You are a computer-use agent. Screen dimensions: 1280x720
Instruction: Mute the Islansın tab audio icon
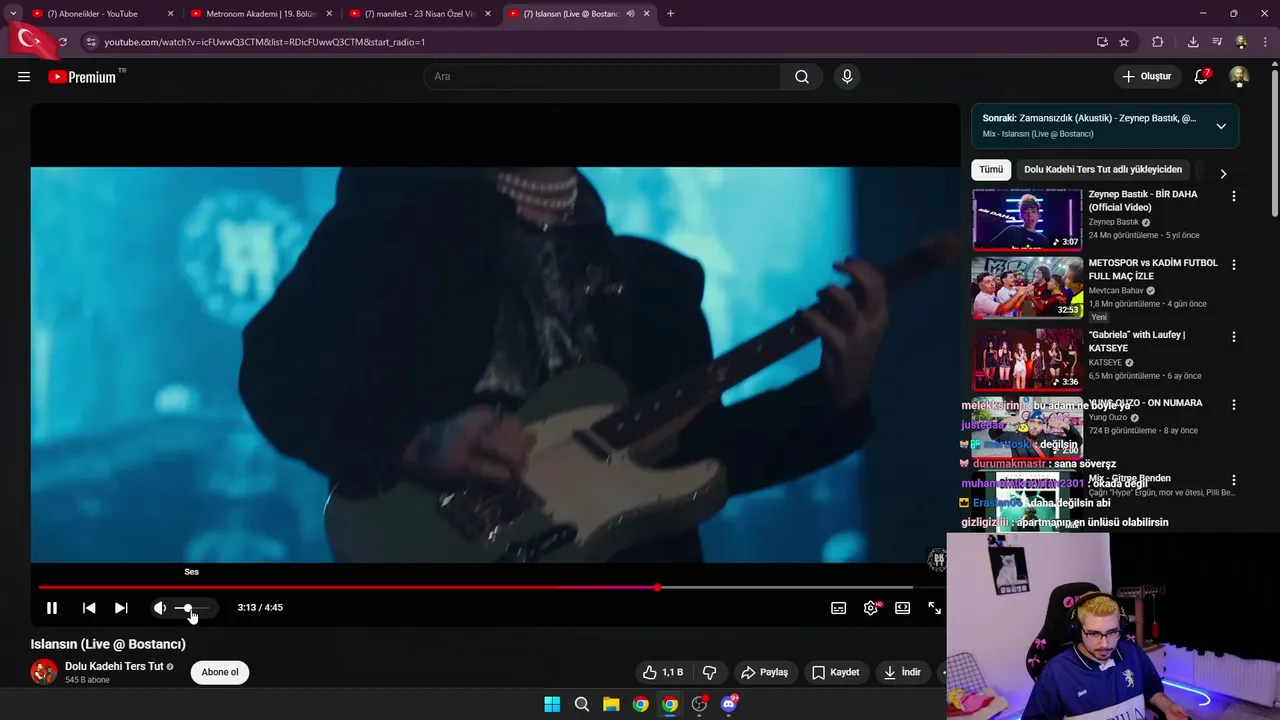point(631,14)
